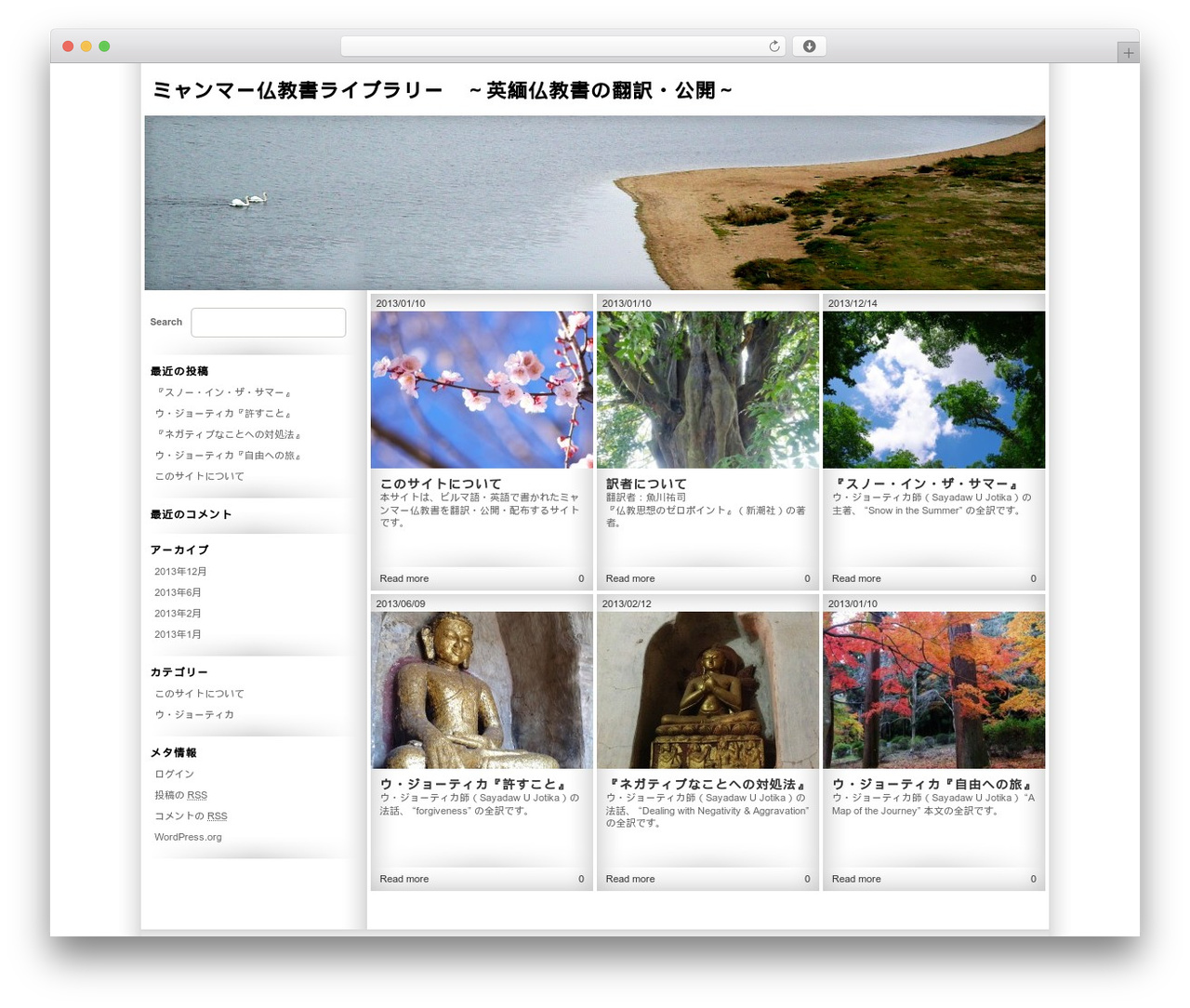Click into the Search input field
The image size is (1190, 1008).
click(x=268, y=323)
